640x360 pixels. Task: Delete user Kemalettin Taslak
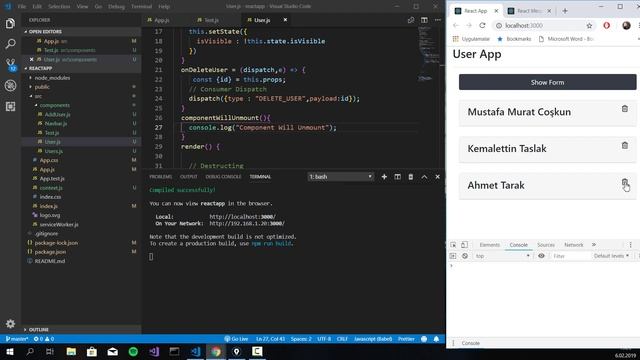(x=624, y=145)
